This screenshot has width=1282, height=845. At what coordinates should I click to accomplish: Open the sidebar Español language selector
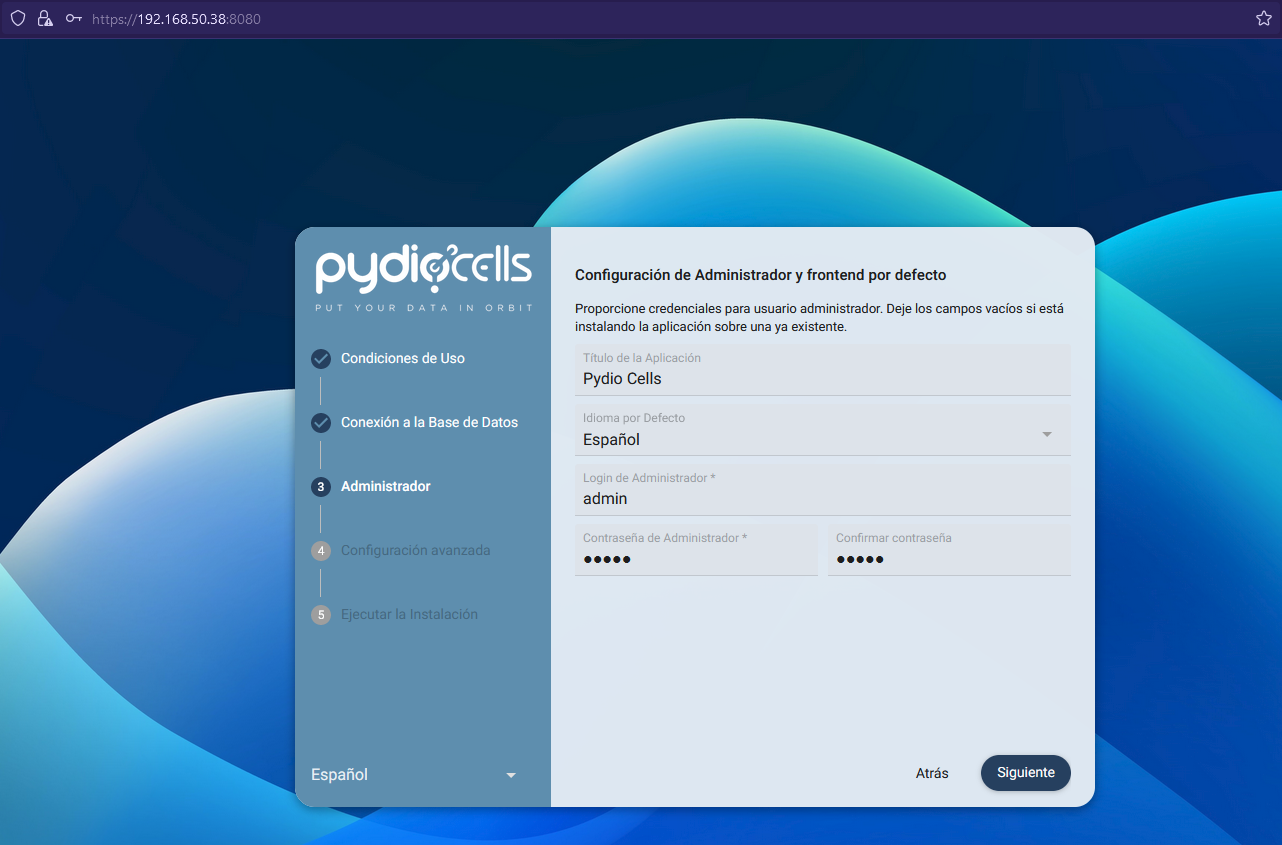(414, 775)
